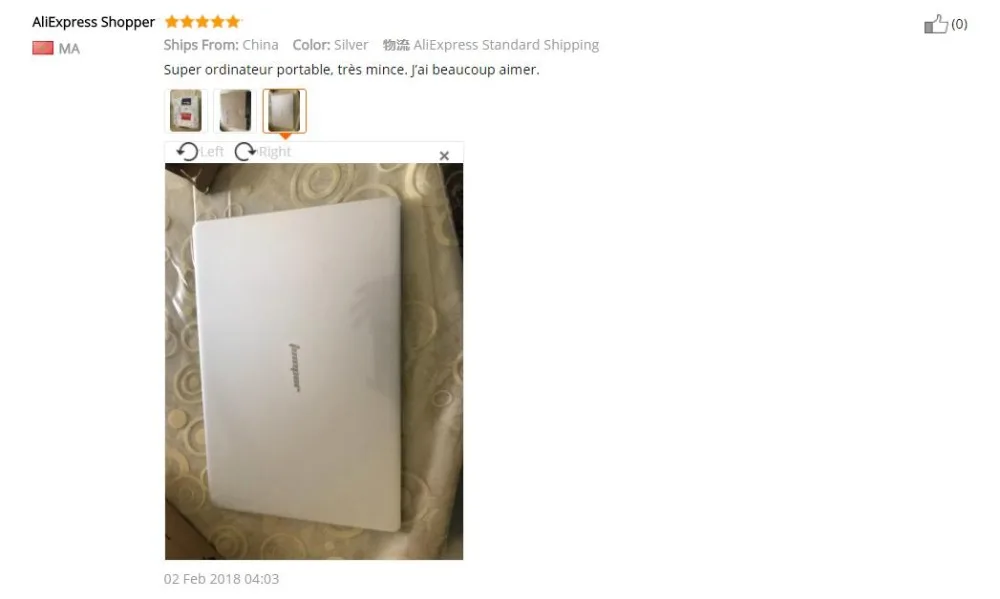Select the highlighted third photo thumbnail
1000x599 pixels.
pyautogui.click(x=284, y=110)
